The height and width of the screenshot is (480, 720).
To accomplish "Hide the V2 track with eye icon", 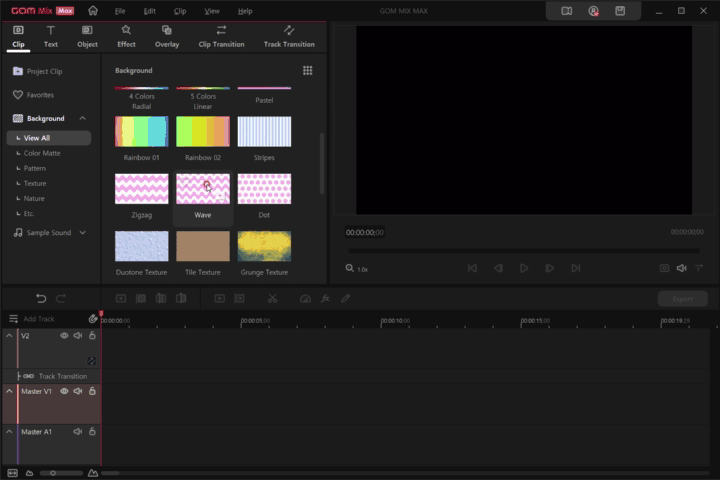I will pos(64,336).
